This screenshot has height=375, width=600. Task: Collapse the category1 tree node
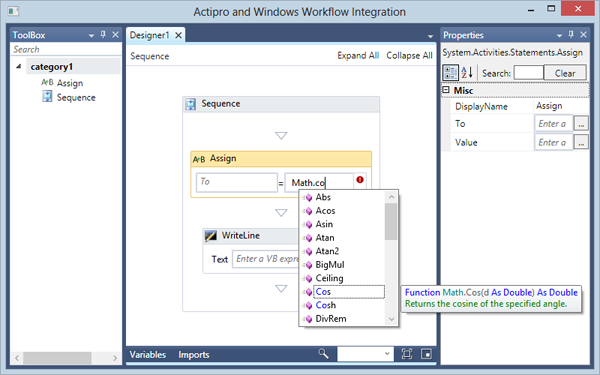pos(18,67)
